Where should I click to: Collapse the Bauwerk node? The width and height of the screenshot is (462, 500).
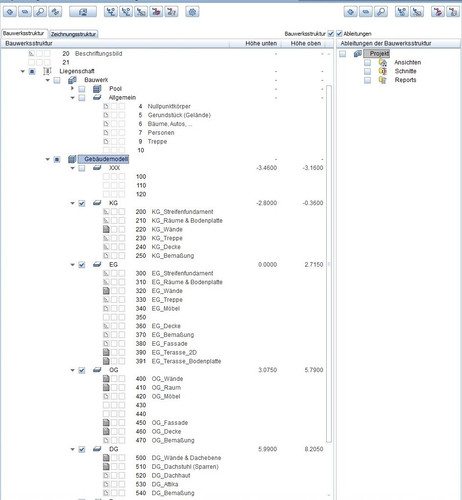[x=47, y=80]
